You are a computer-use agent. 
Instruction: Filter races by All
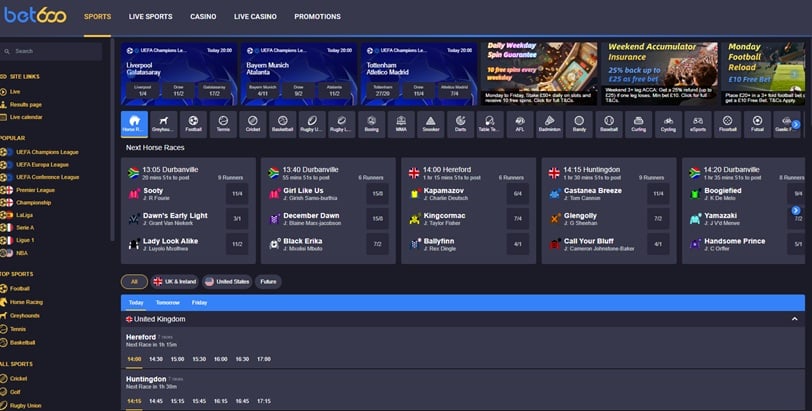[x=134, y=282]
